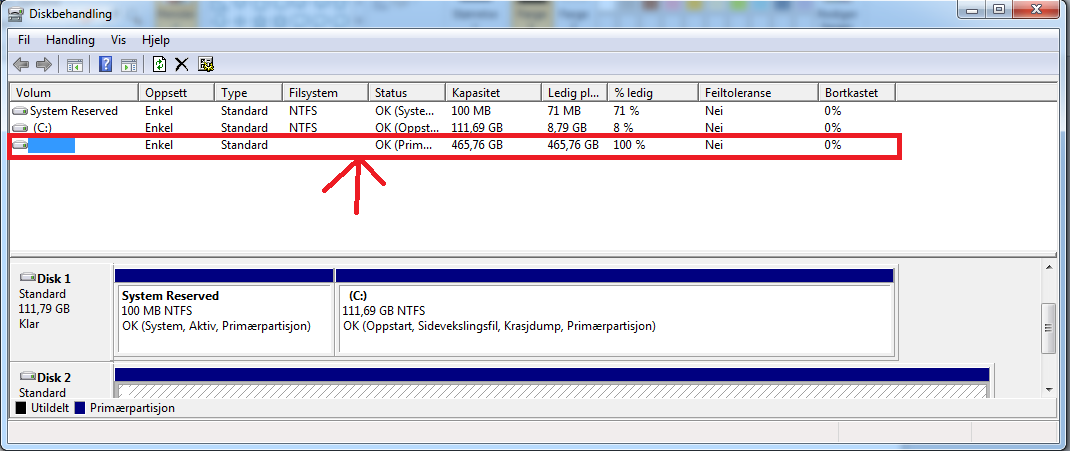Open Help via the blue question mark icon

point(106,65)
